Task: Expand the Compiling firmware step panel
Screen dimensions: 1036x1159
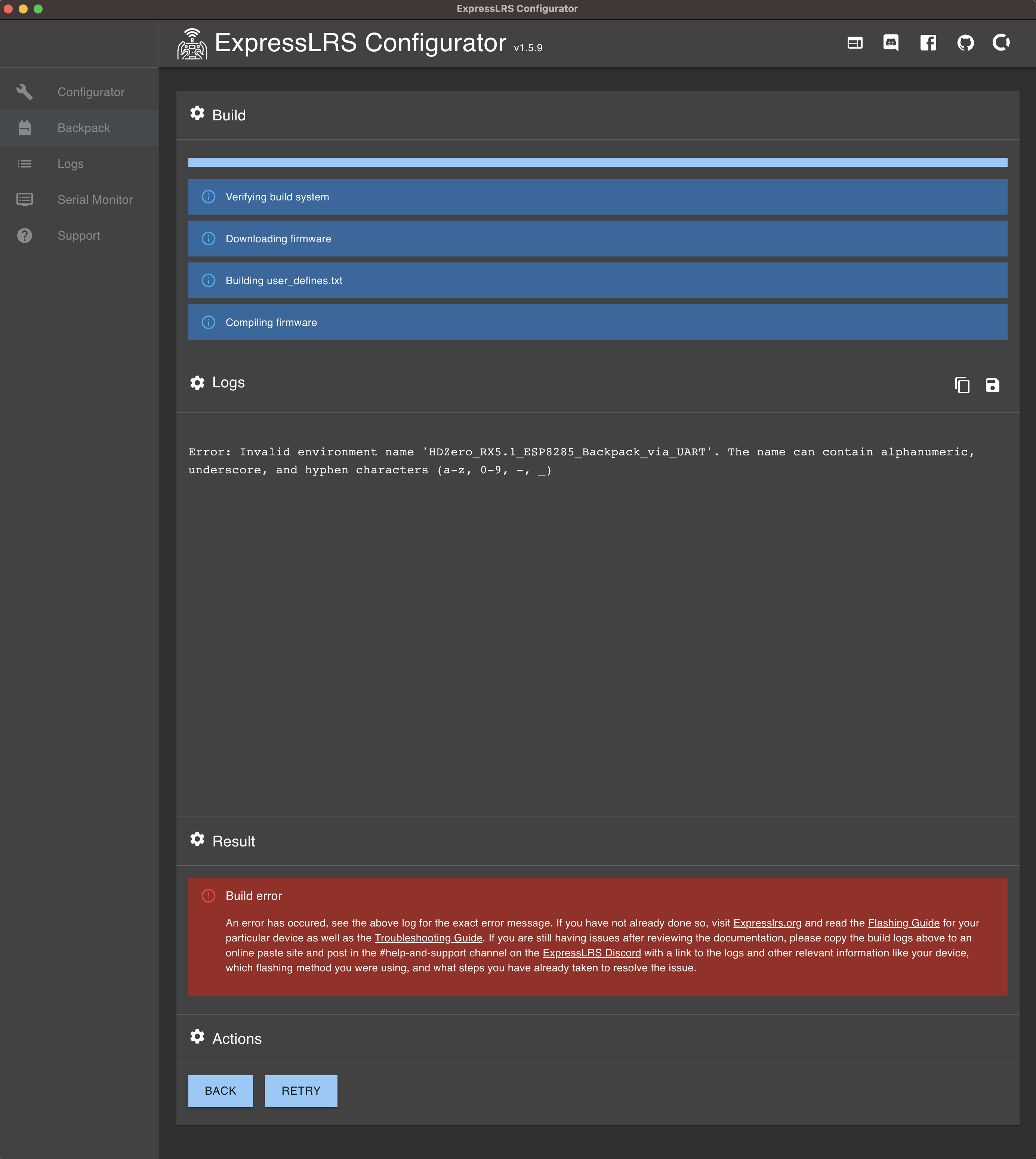Action: [597, 322]
